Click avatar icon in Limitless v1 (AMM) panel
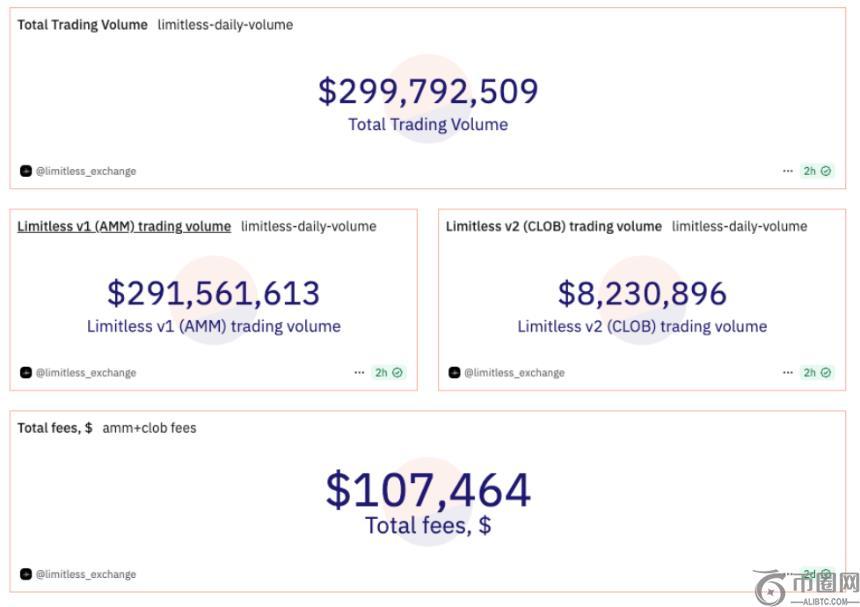This screenshot has height=607, width=860. (26, 373)
